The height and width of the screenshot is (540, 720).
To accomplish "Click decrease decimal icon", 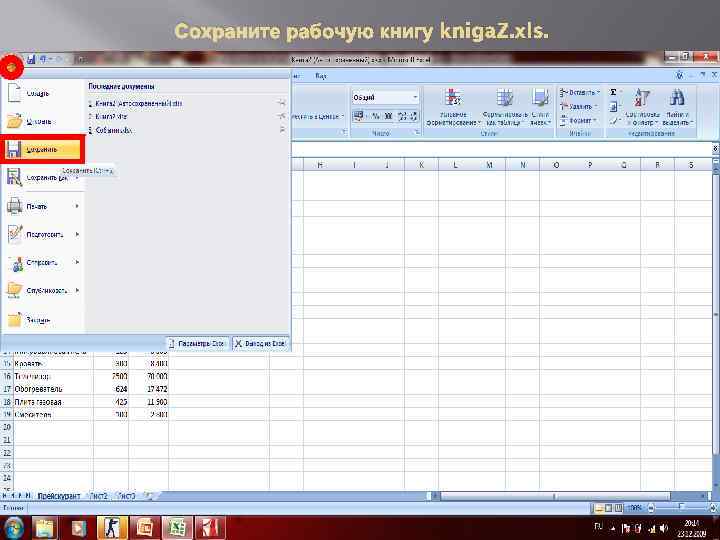I will pos(413,116).
